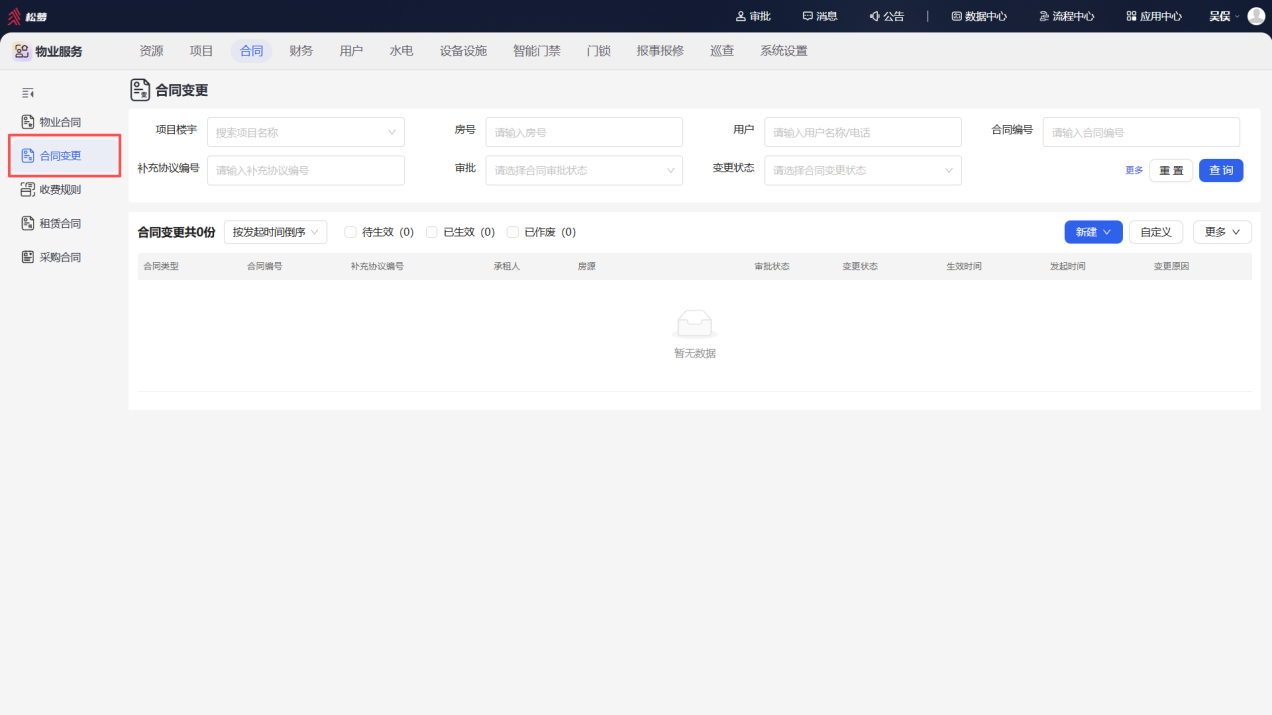Click the 合同变更 sidebar label
Viewport: 1272px width, 715px height.
pos(60,156)
